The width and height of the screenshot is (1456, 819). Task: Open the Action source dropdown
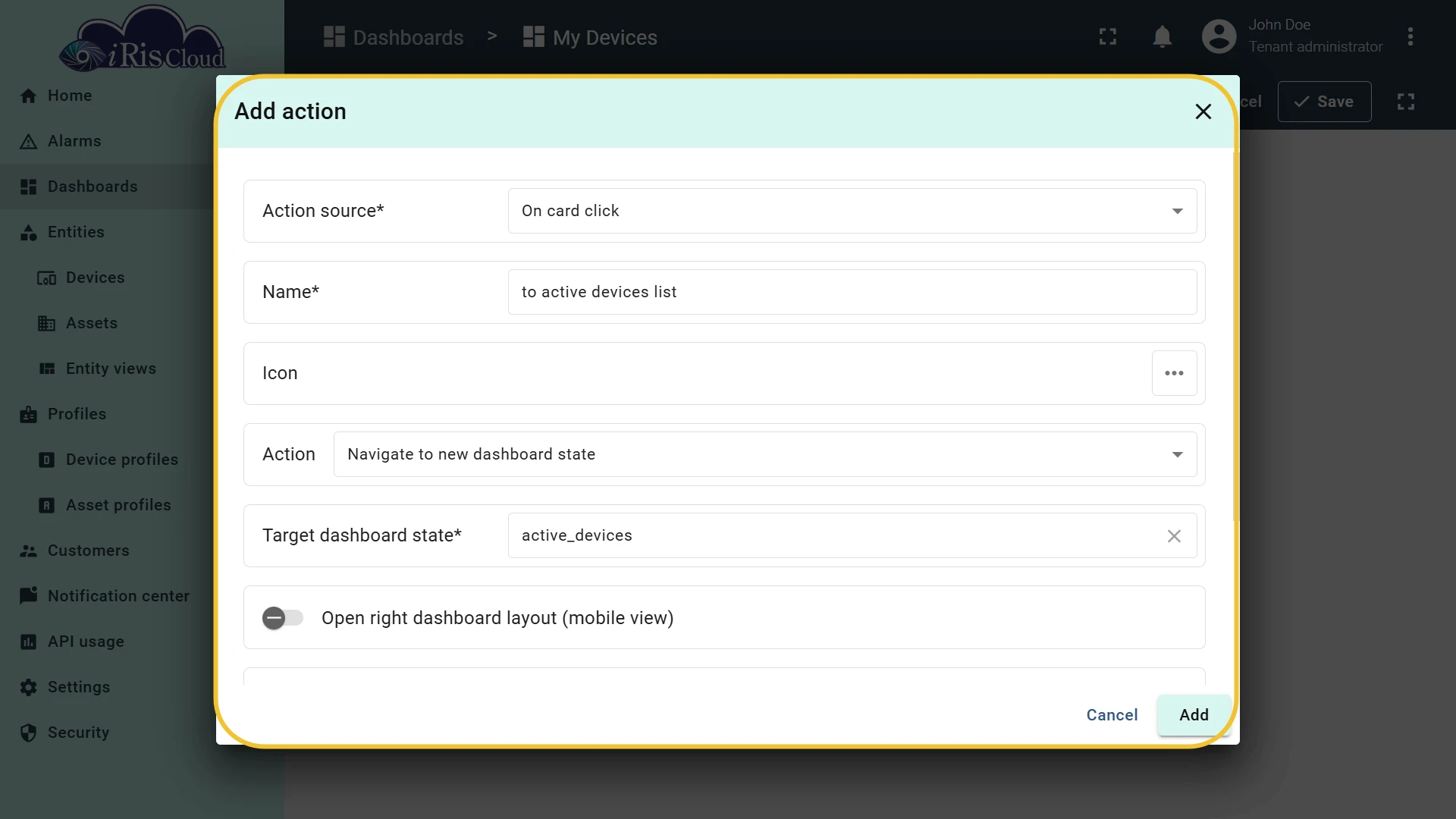click(x=852, y=211)
